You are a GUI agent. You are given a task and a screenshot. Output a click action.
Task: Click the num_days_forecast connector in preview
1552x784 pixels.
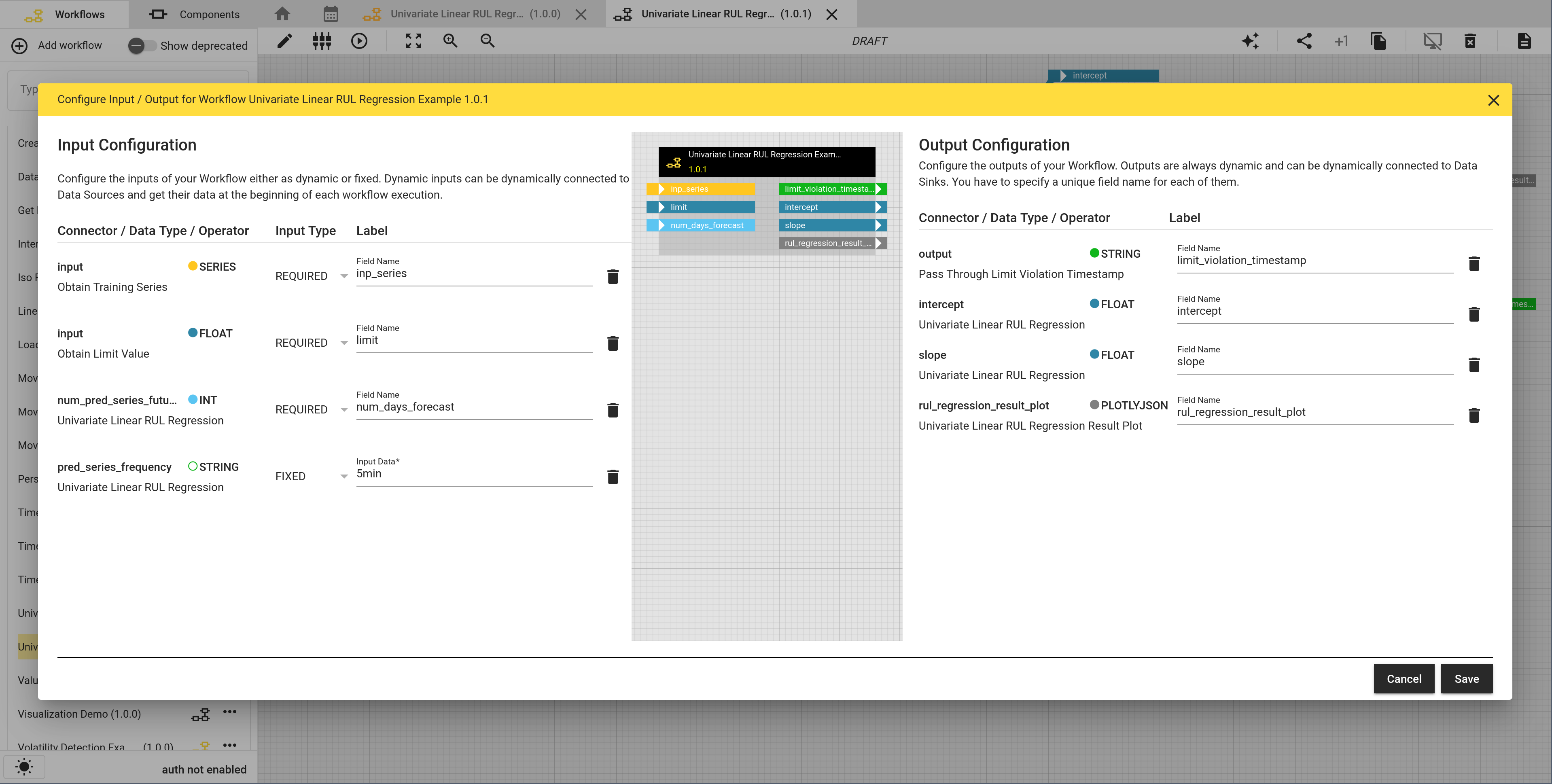pos(701,225)
